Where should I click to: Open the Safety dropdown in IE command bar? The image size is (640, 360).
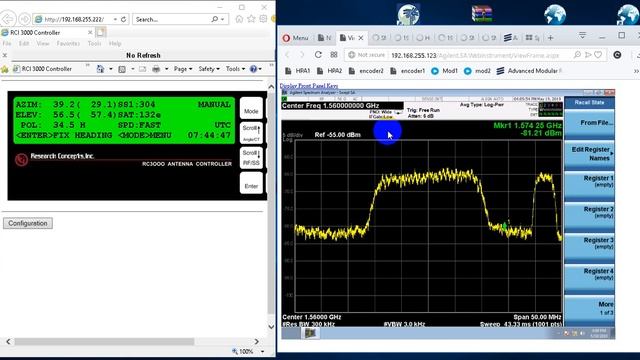[209, 69]
